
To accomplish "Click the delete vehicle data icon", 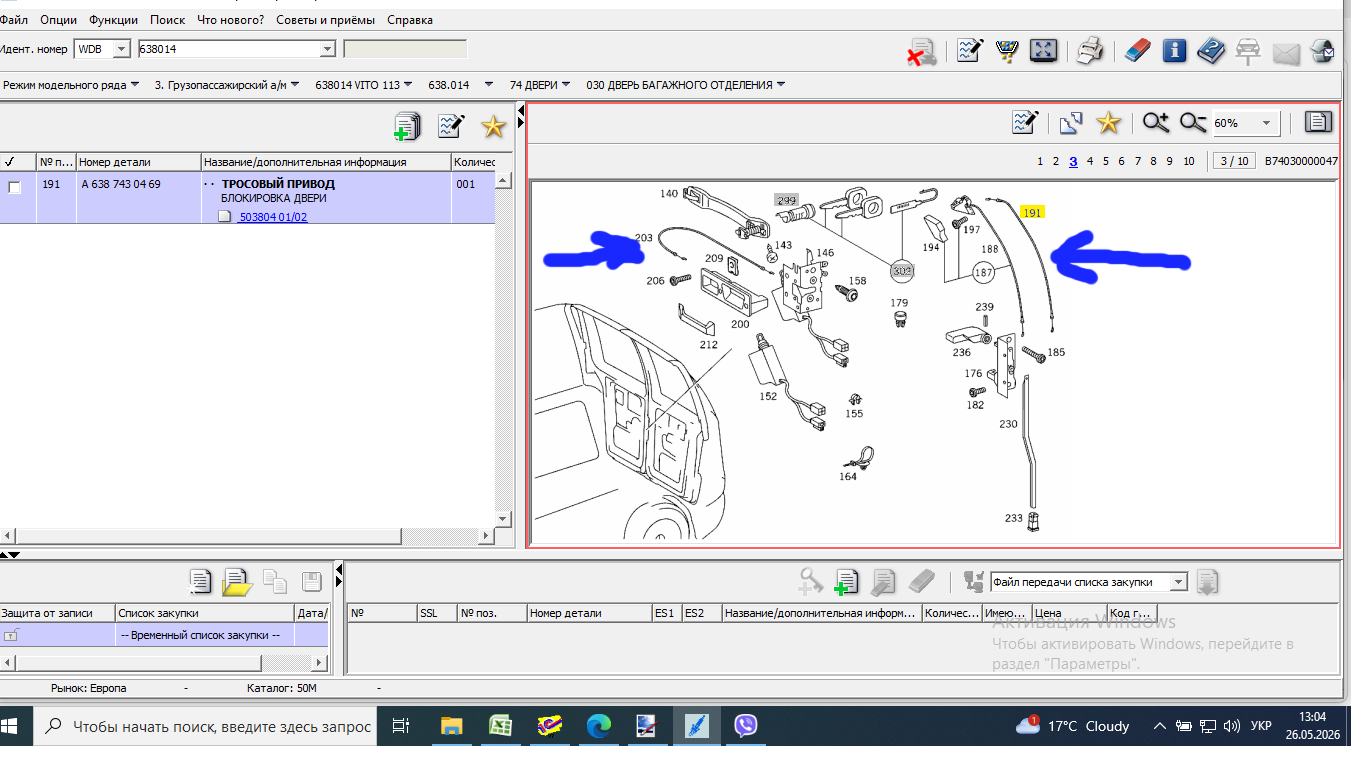I will pyautogui.click(x=921, y=51).
